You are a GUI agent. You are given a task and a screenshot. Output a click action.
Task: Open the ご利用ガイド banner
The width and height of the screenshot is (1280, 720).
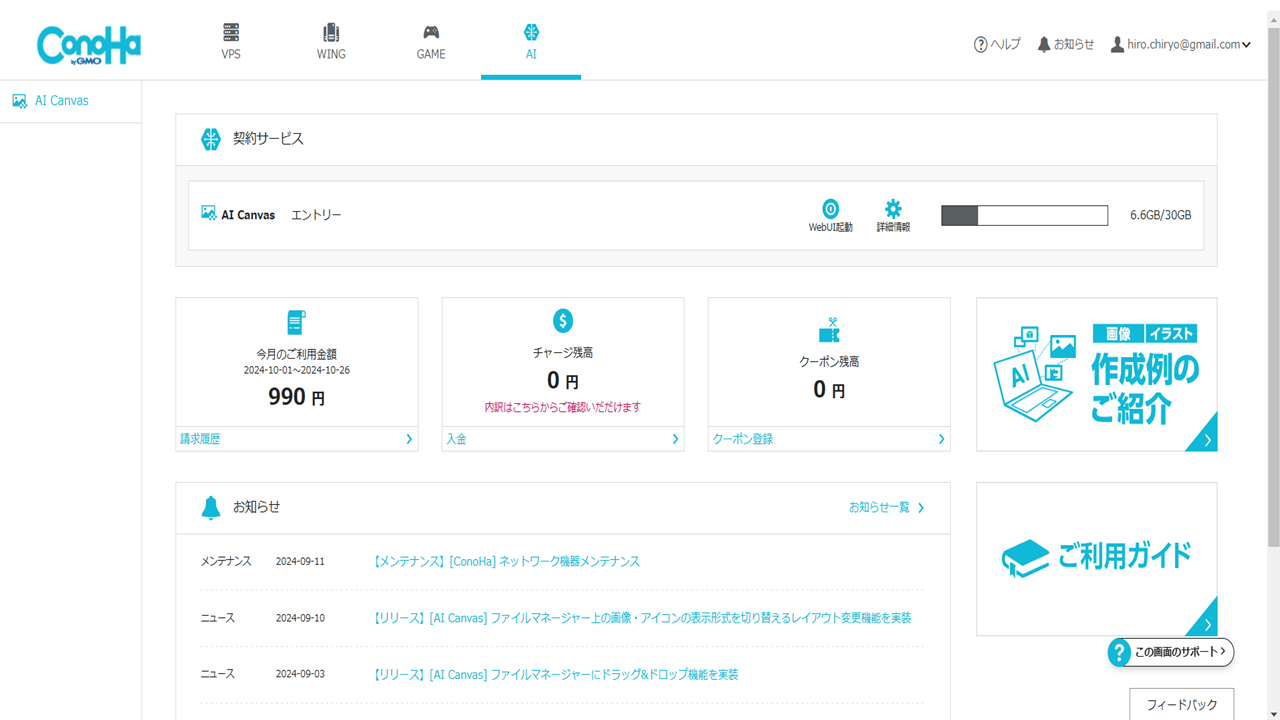click(x=1097, y=559)
